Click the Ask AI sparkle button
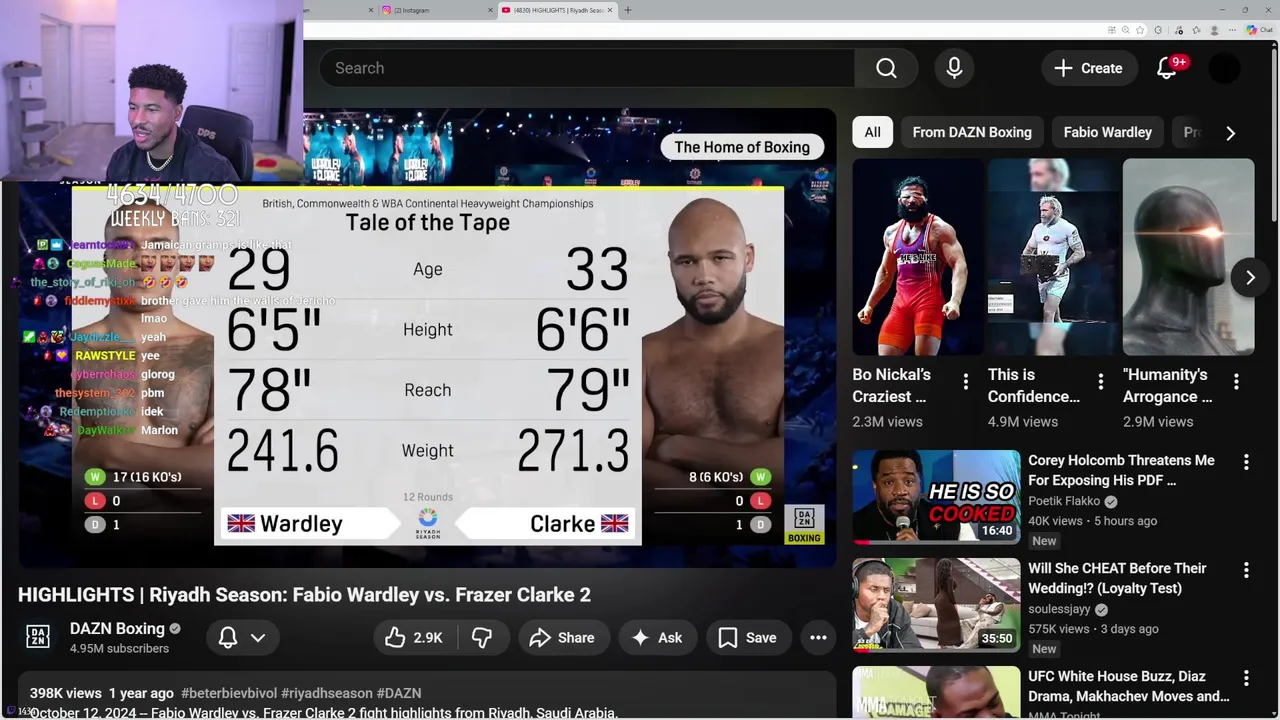 click(657, 638)
